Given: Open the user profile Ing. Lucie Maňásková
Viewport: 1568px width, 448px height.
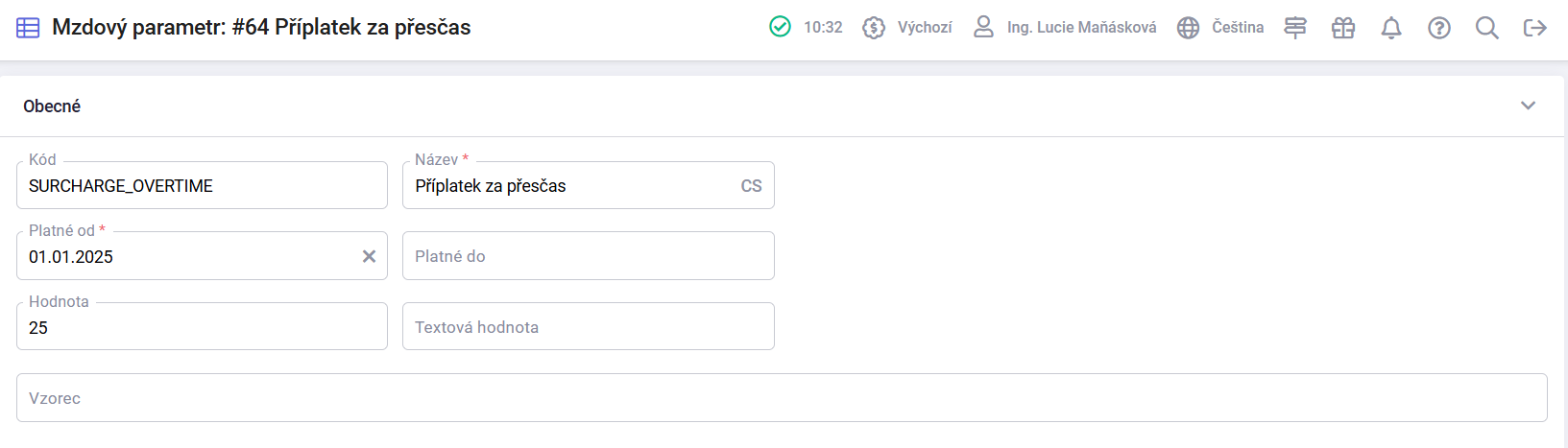Looking at the screenshot, I should (1066, 28).
